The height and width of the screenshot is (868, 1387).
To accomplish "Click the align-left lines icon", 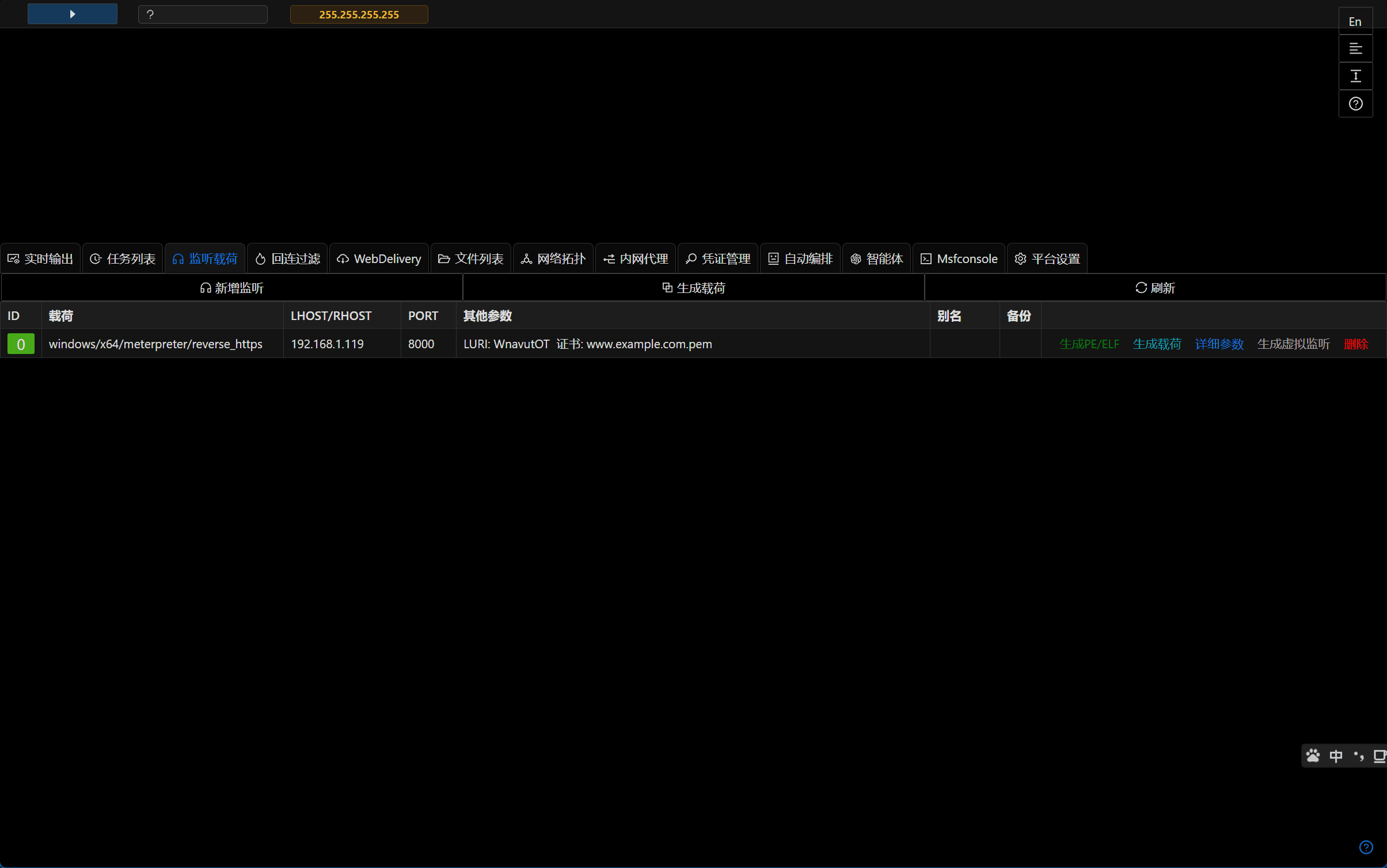I will coord(1355,49).
